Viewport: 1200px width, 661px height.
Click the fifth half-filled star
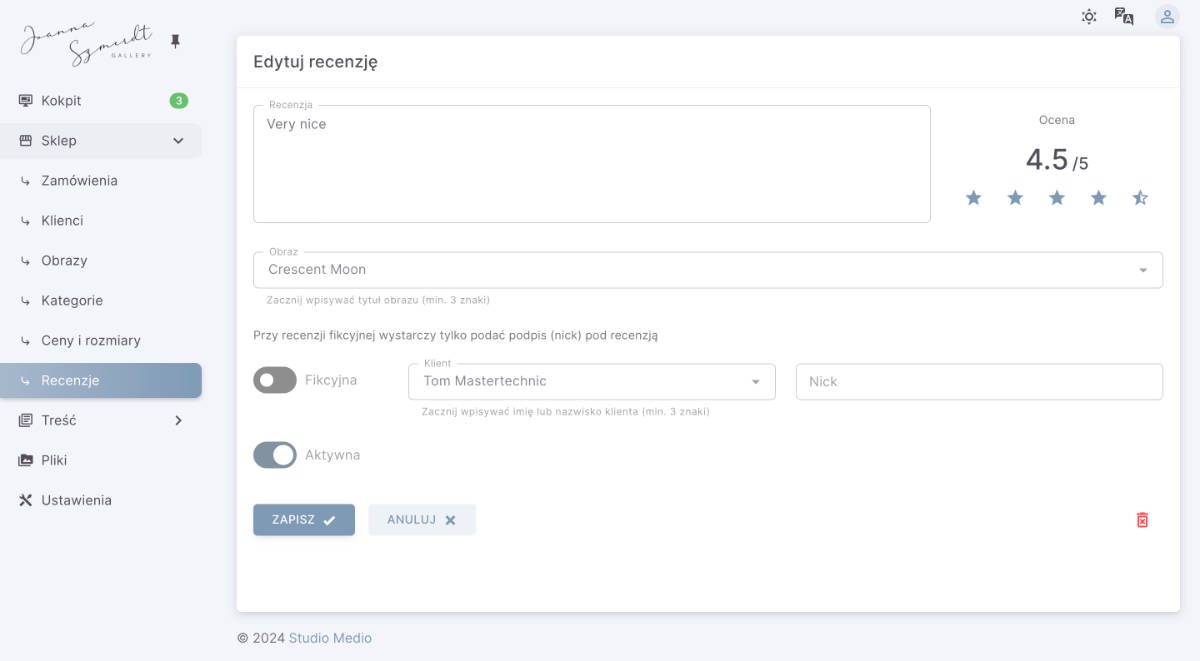pyautogui.click(x=1140, y=198)
